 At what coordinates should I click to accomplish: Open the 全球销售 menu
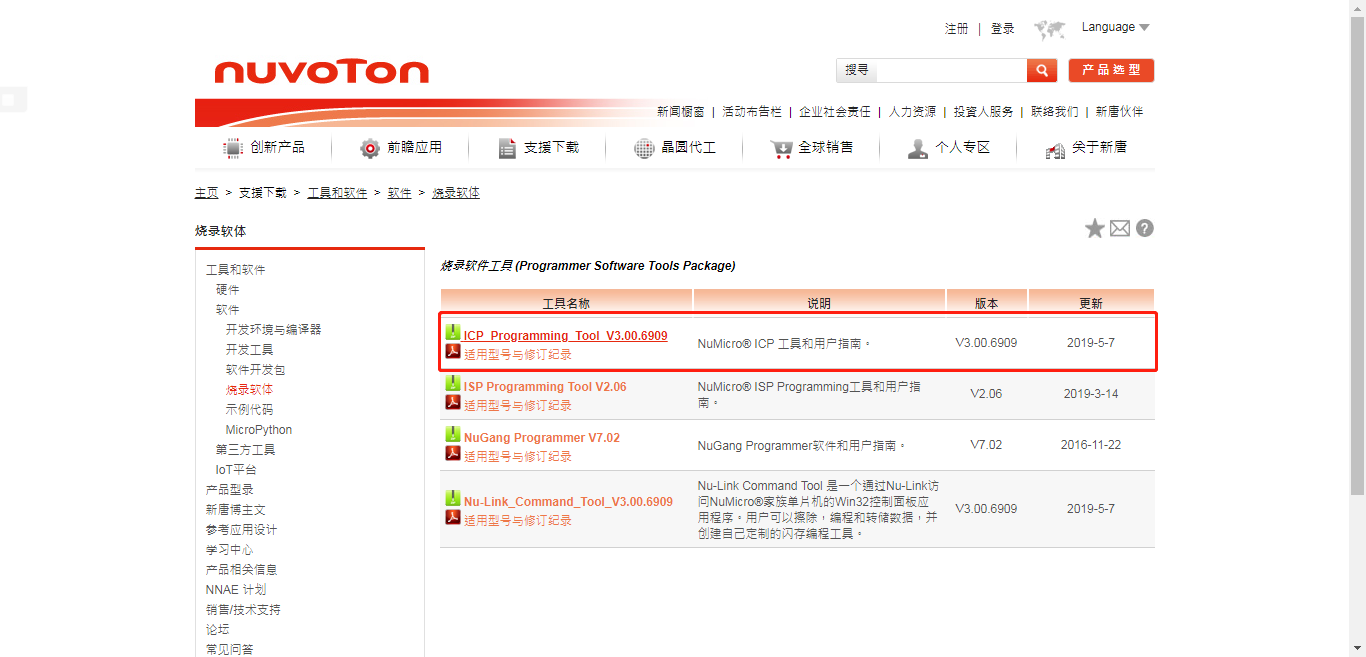825,147
